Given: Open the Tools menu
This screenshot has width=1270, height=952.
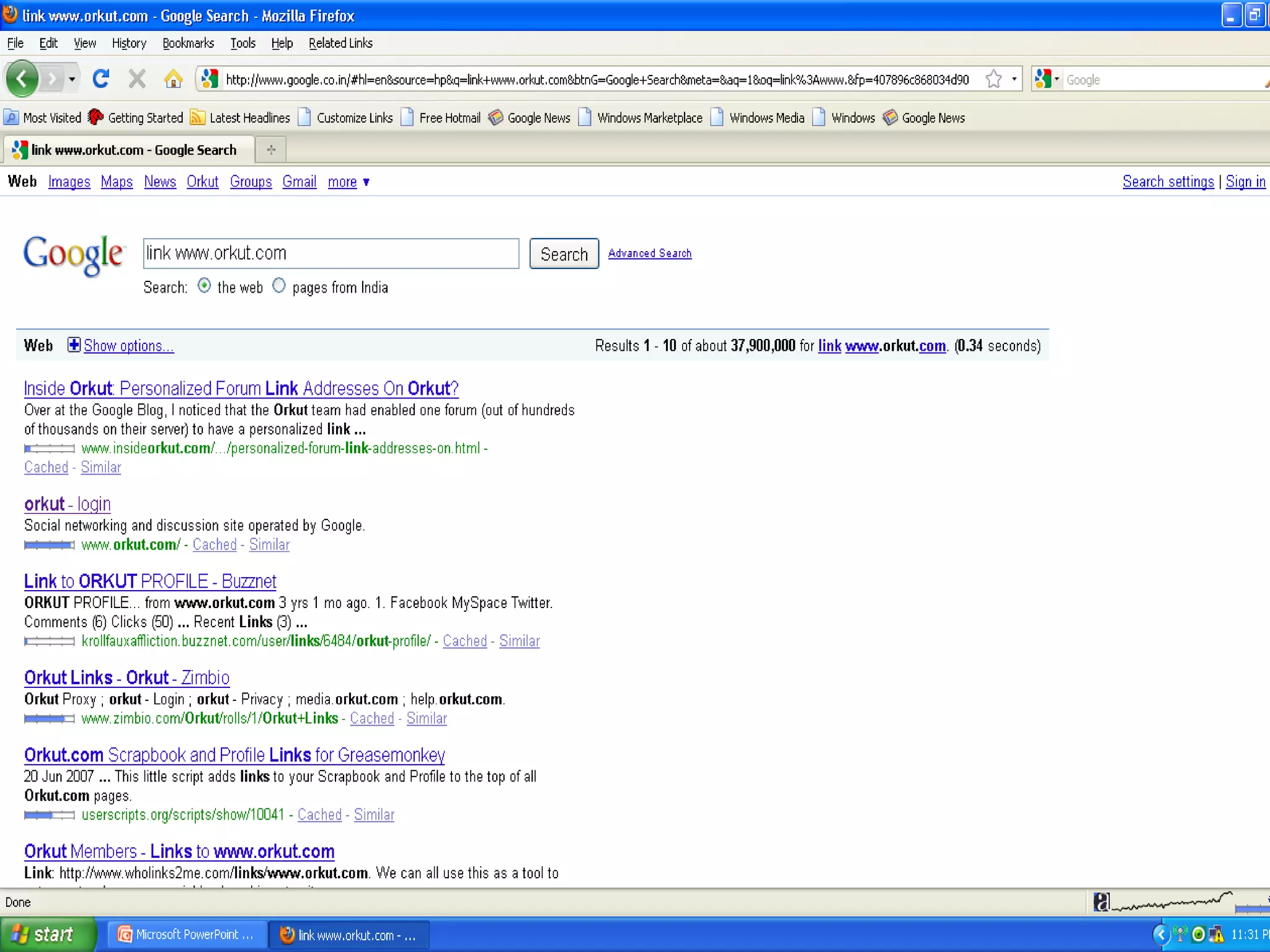Looking at the screenshot, I should [242, 43].
